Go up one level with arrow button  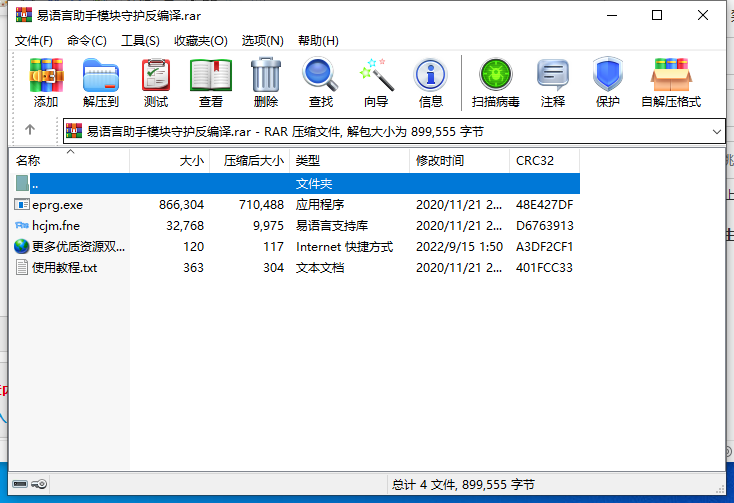pos(30,130)
